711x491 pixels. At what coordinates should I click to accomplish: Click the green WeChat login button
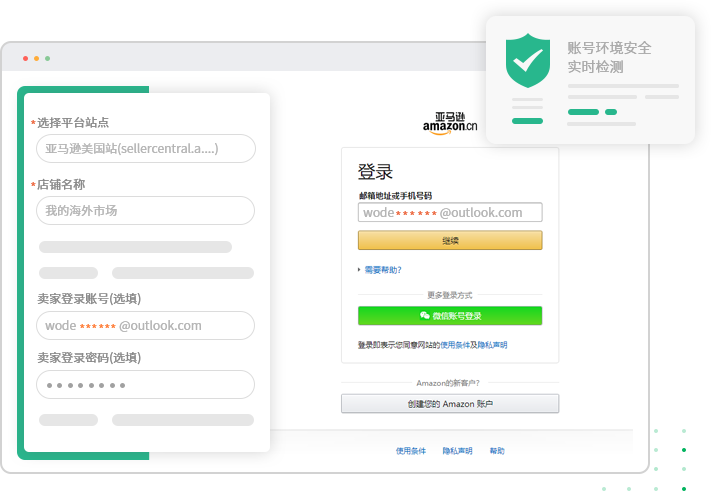pos(450,316)
